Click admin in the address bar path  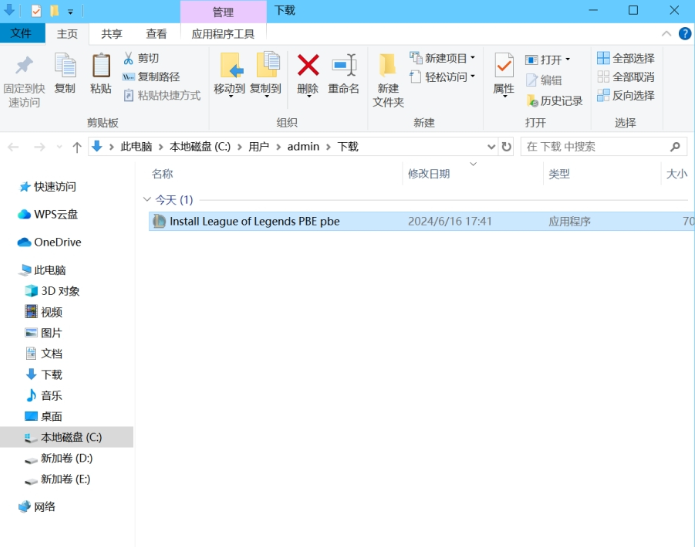pyautogui.click(x=303, y=147)
